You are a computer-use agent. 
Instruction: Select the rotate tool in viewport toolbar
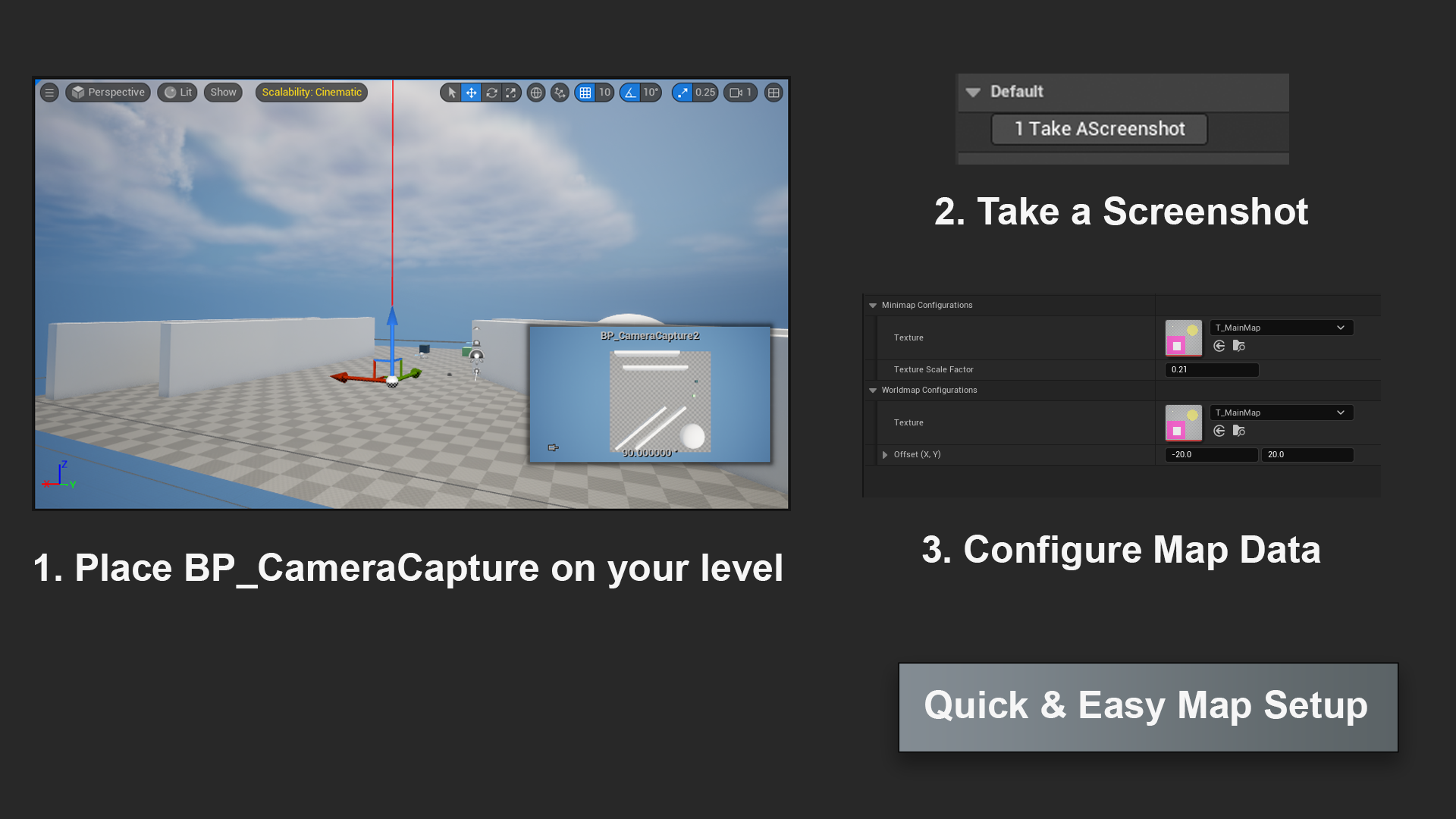[x=491, y=93]
